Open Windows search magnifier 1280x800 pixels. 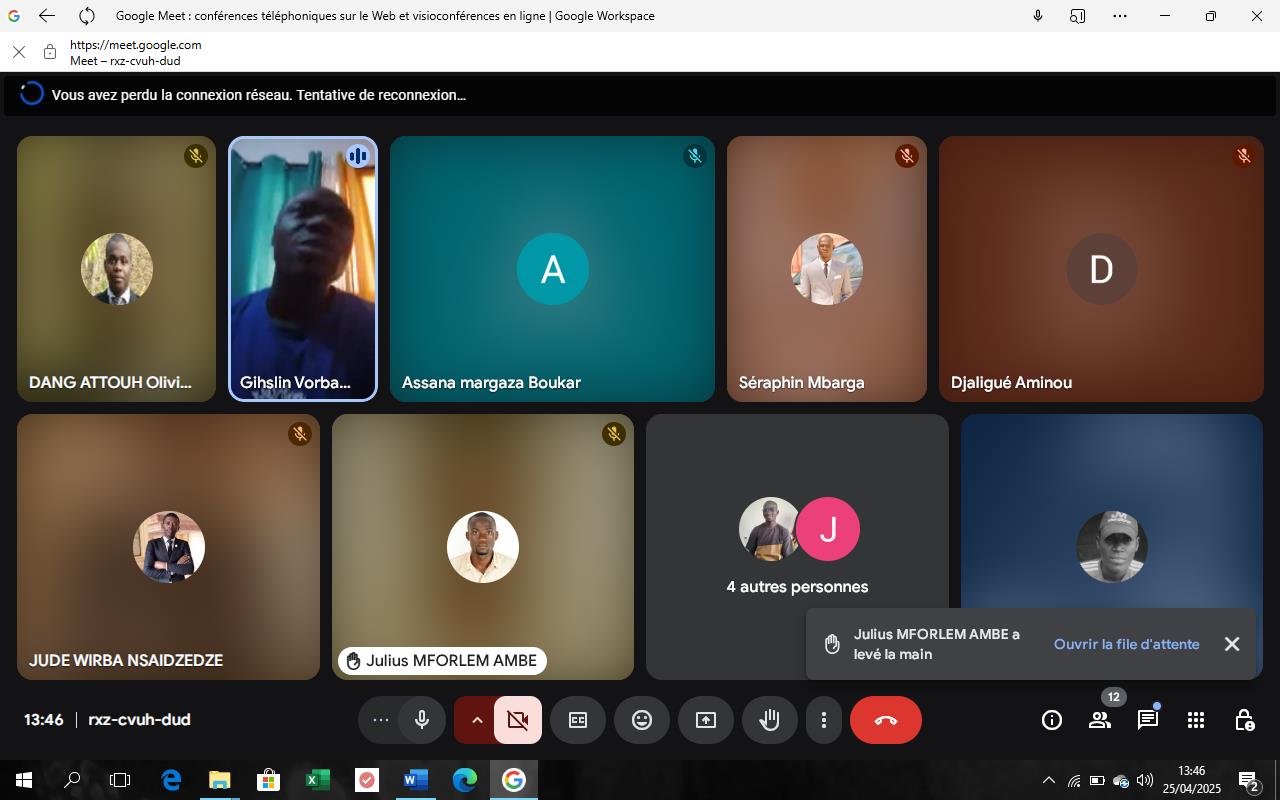pos(72,780)
